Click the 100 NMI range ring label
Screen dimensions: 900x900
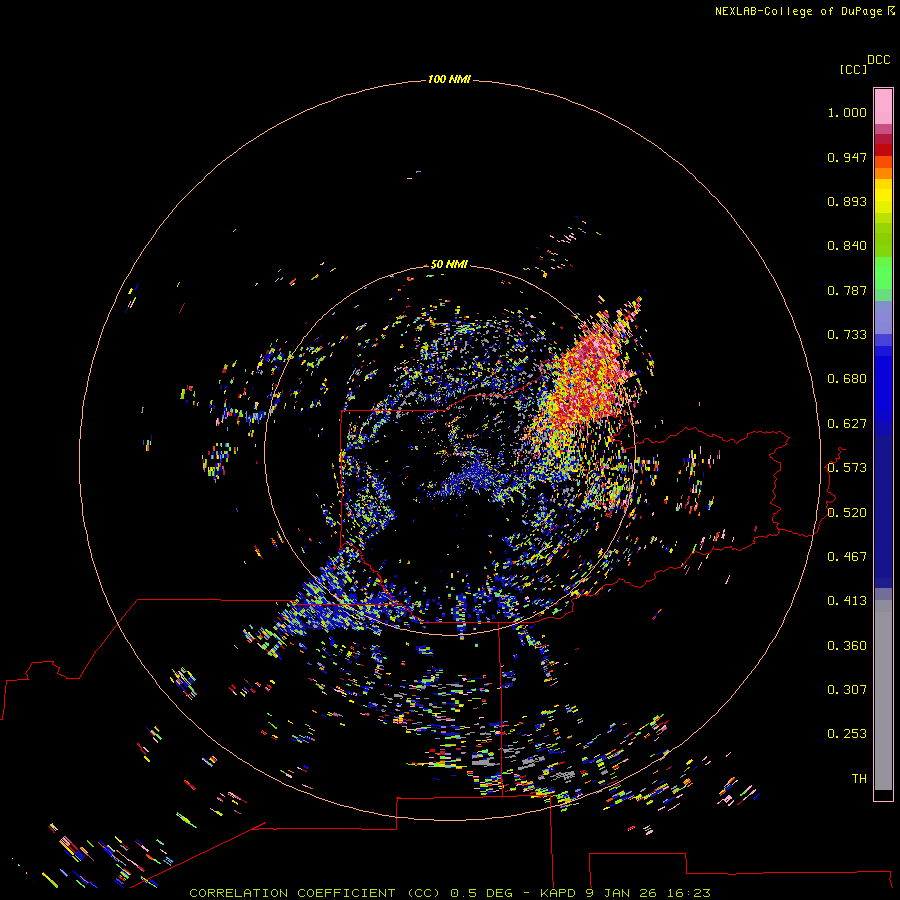(449, 79)
